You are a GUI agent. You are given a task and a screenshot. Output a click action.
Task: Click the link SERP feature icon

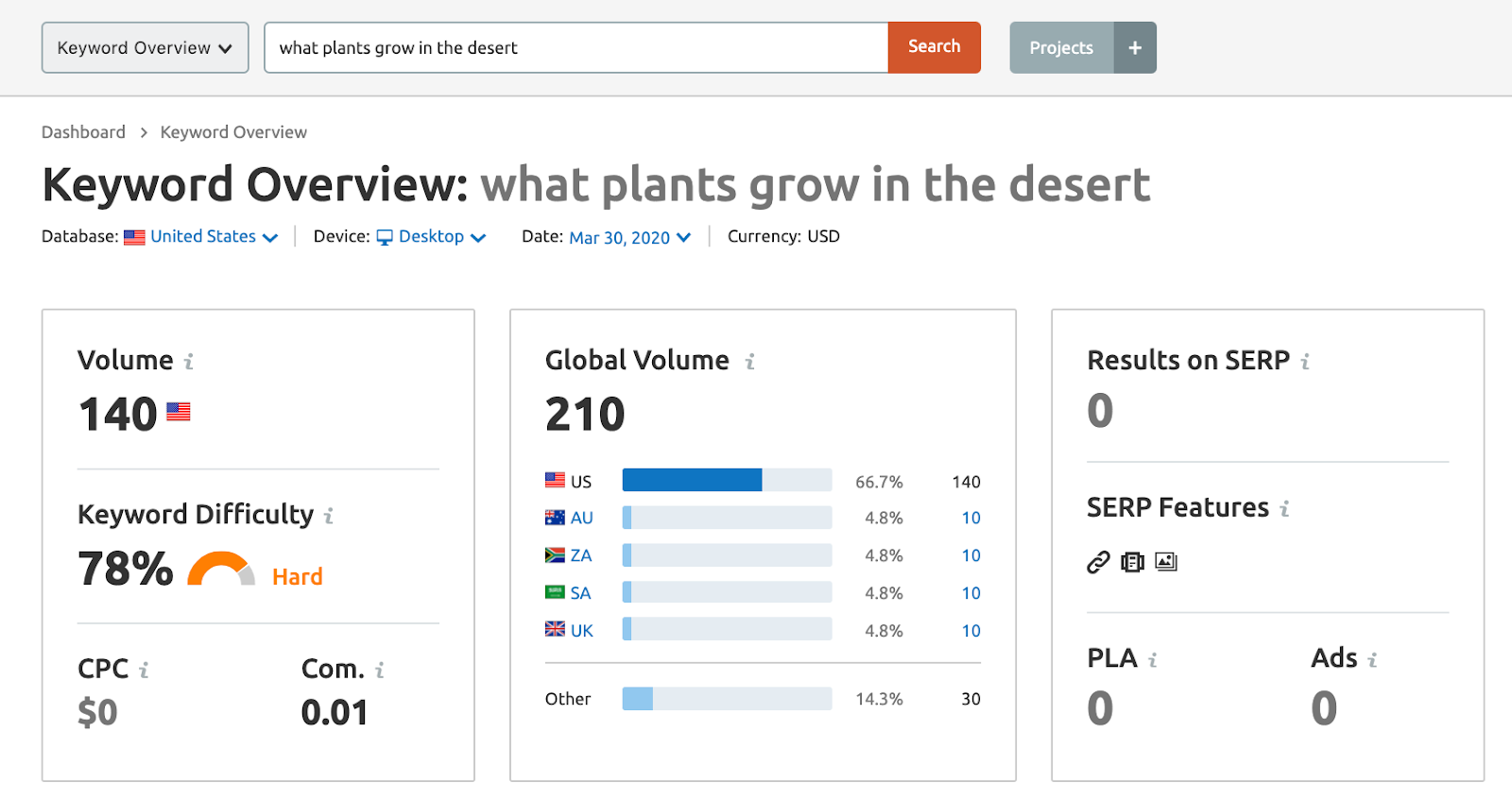pos(1098,563)
